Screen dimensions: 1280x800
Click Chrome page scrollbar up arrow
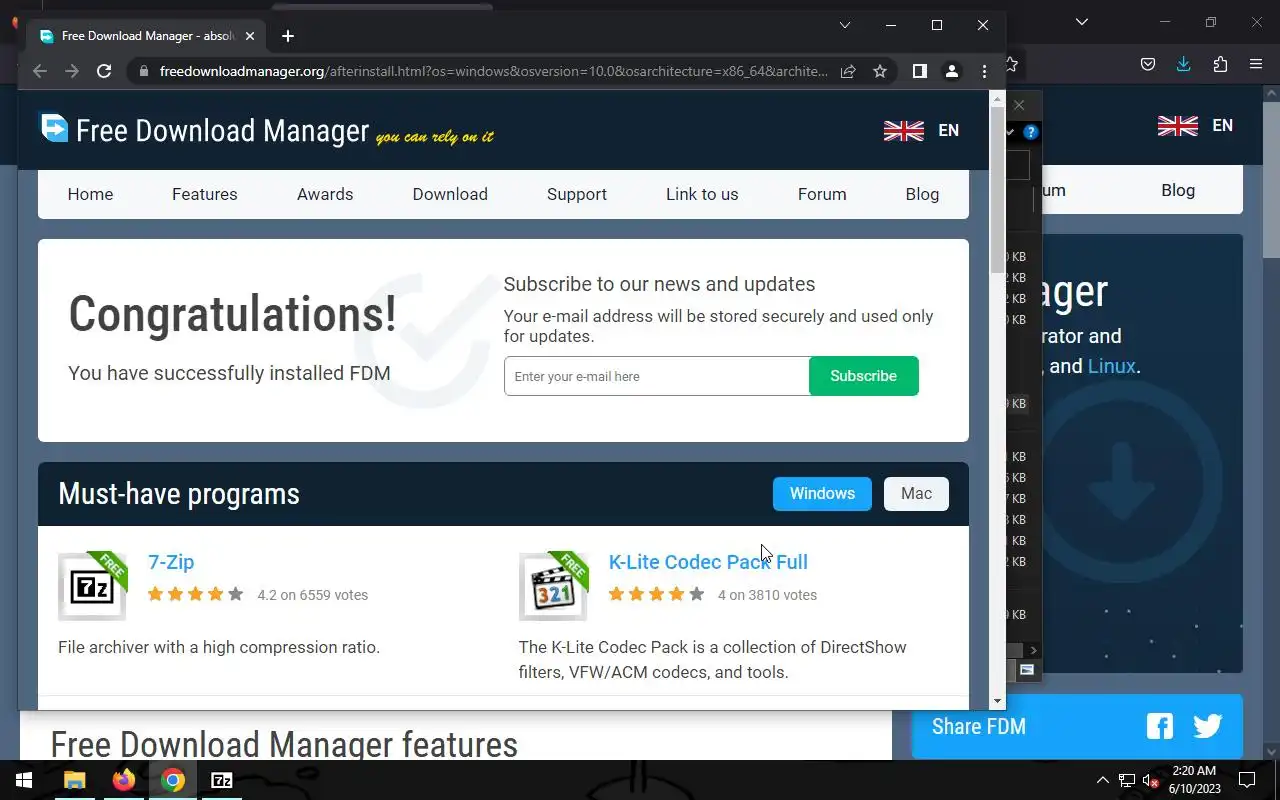click(997, 98)
